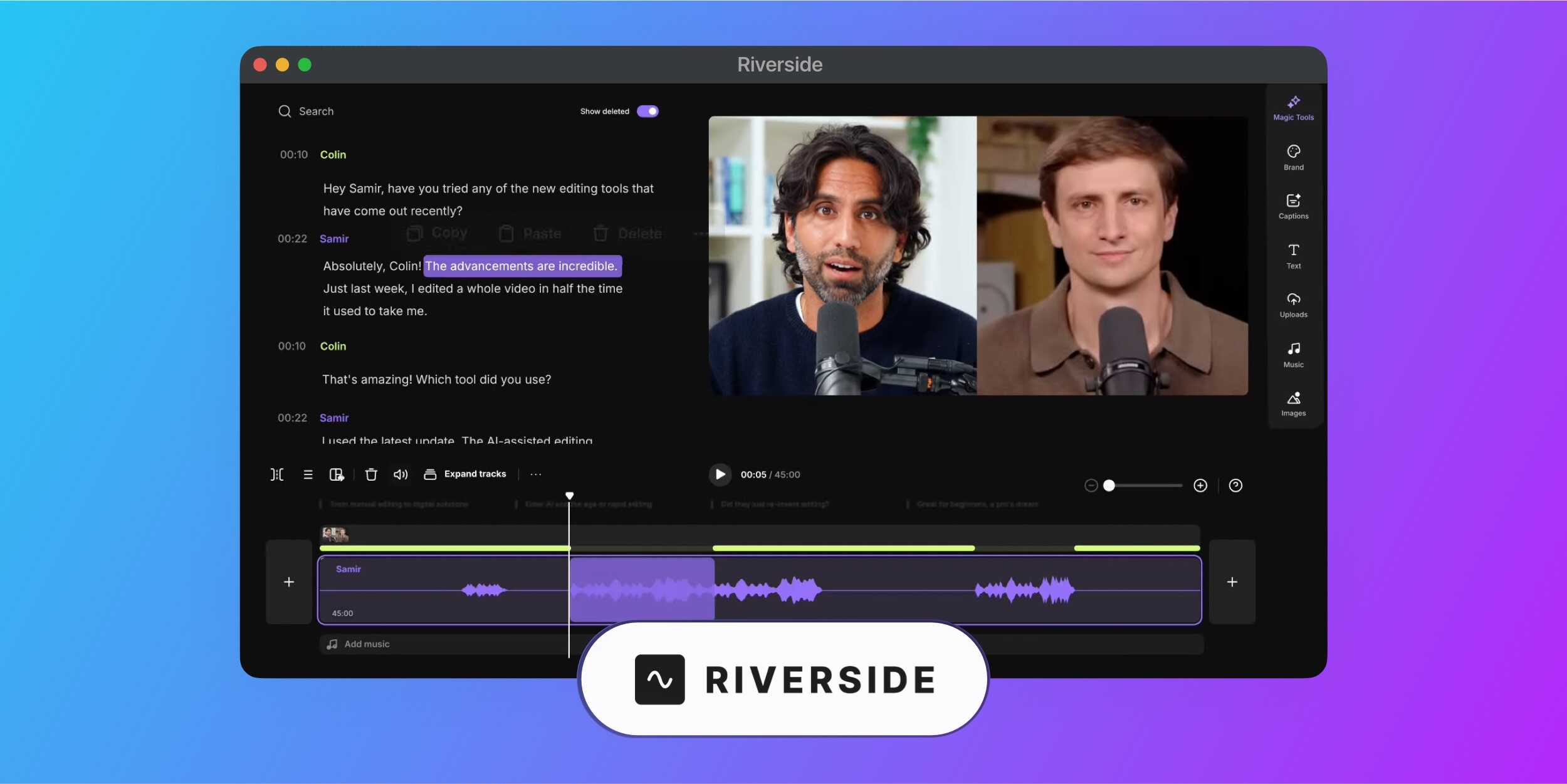Open the Captions panel
The width and height of the screenshot is (1567, 784).
click(x=1293, y=207)
